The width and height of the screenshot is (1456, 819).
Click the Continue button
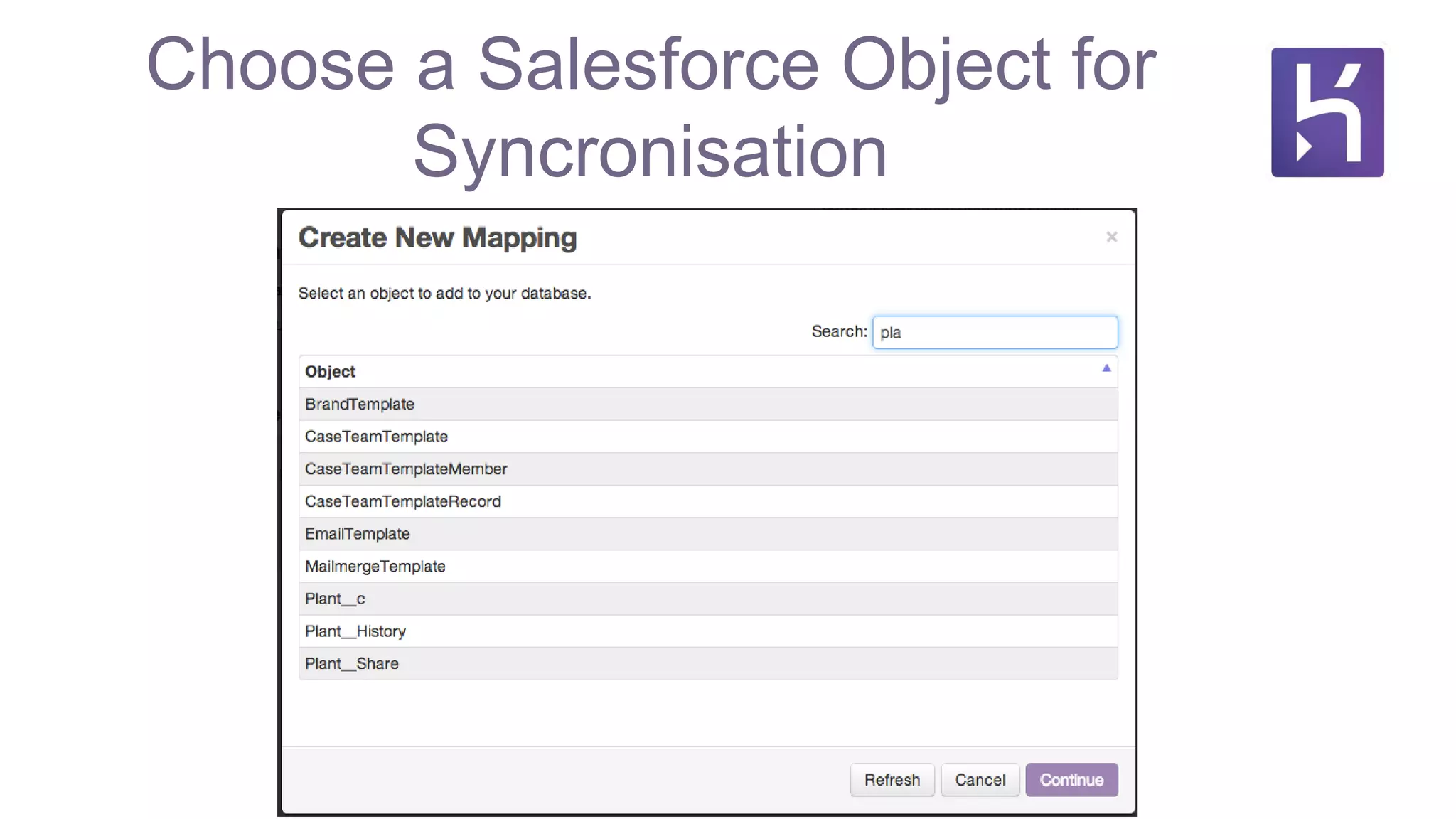(x=1071, y=780)
